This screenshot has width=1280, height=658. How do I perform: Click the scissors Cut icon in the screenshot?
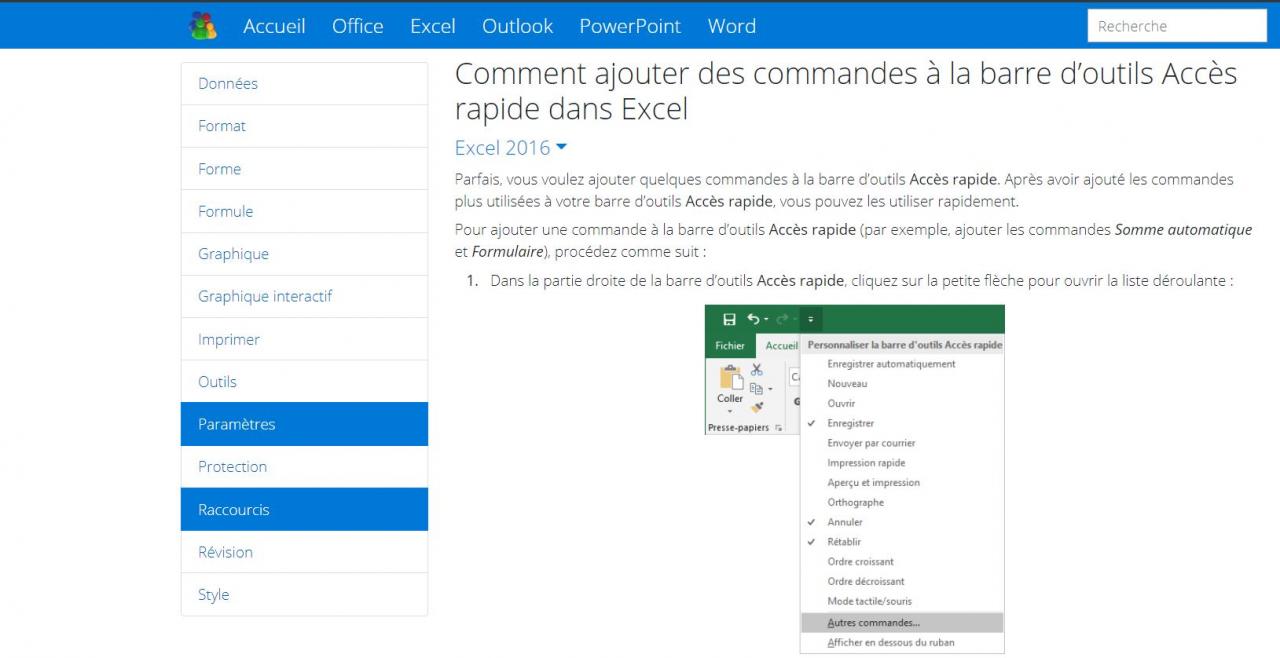click(x=757, y=369)
